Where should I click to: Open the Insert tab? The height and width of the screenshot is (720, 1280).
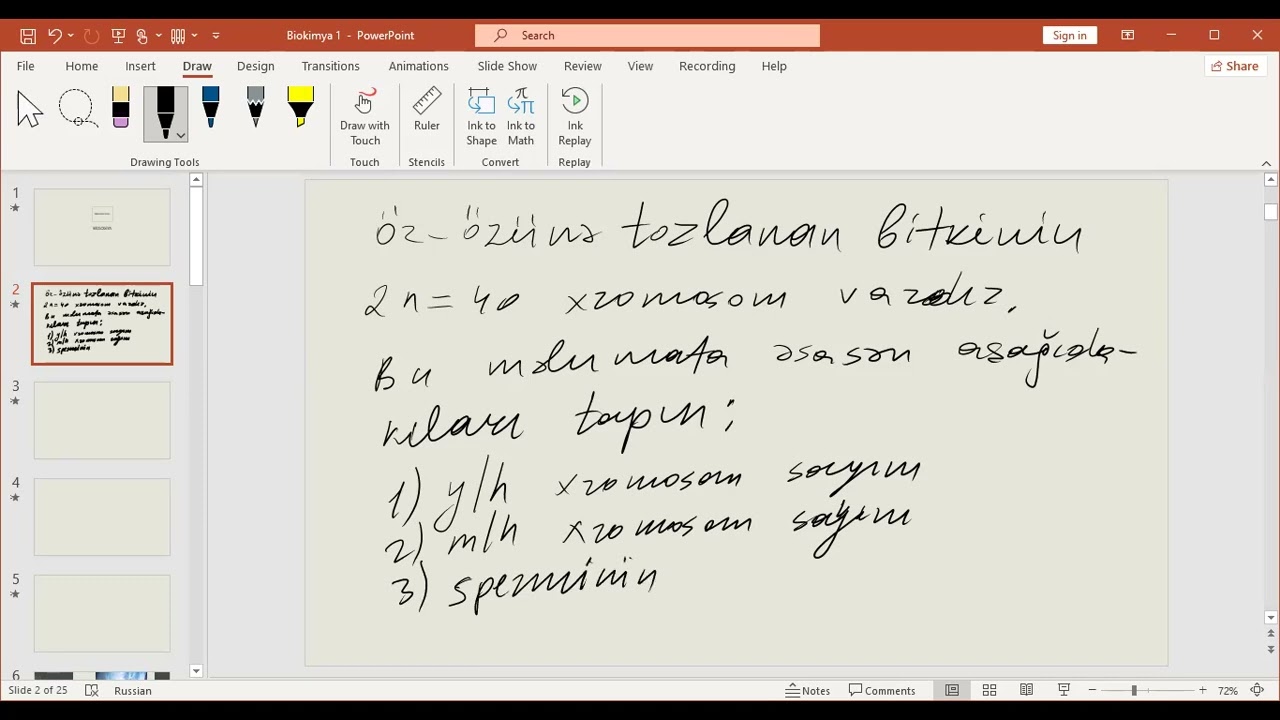coord(140,66)
